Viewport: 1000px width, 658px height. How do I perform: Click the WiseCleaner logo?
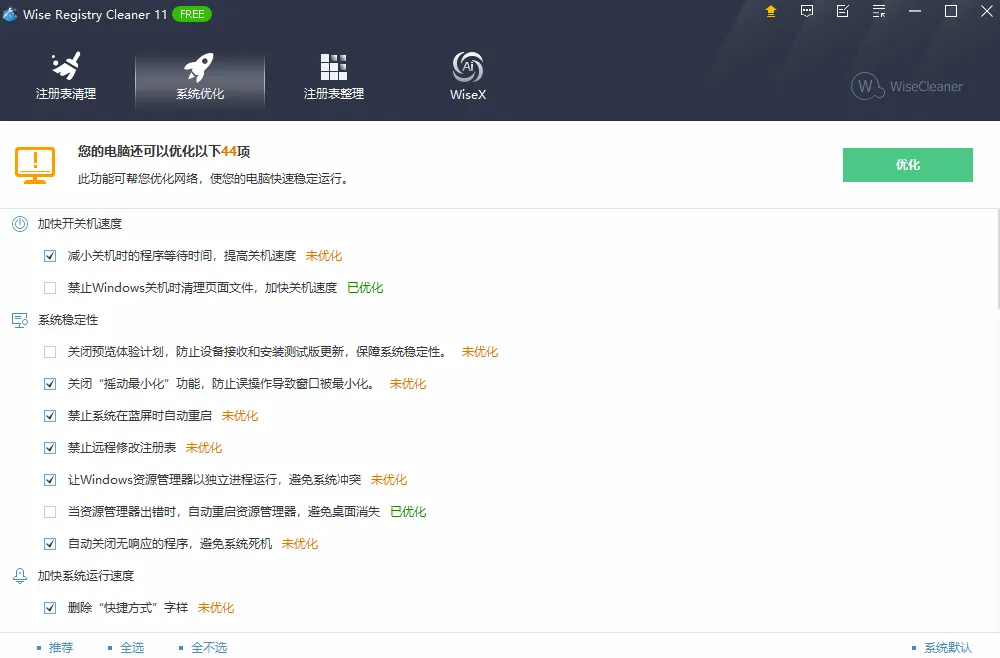coord(906,87)
